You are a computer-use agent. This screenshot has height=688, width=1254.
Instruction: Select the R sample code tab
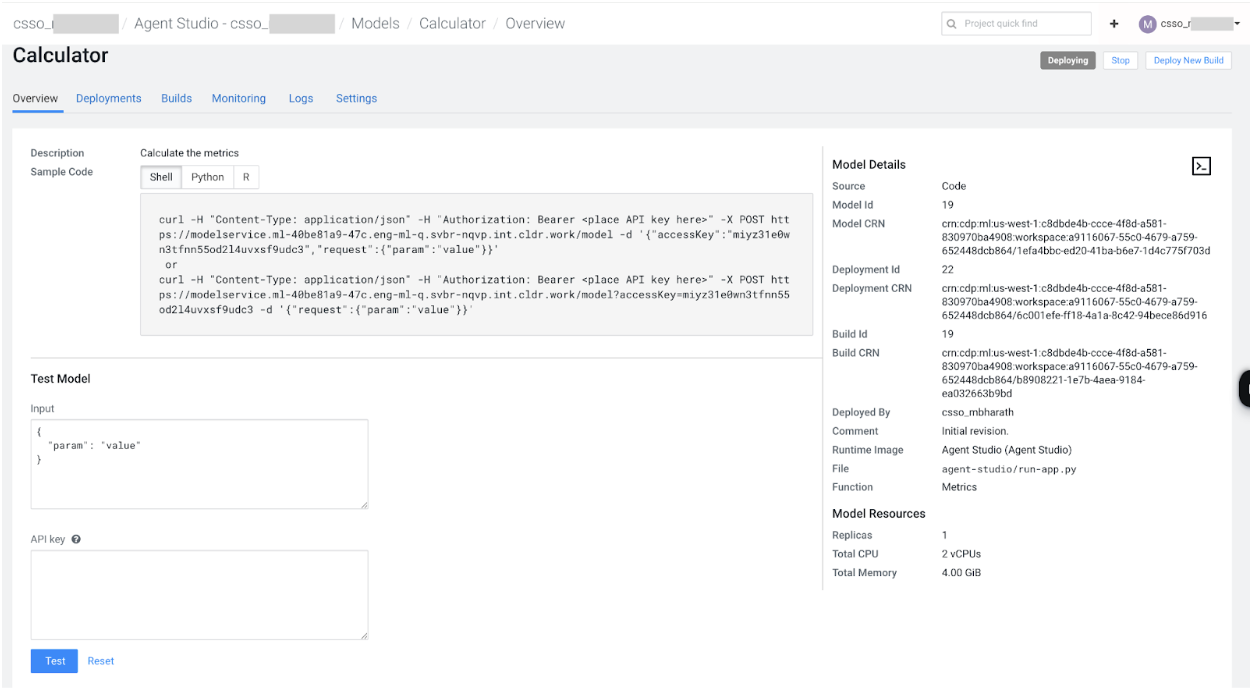(246, 177)
